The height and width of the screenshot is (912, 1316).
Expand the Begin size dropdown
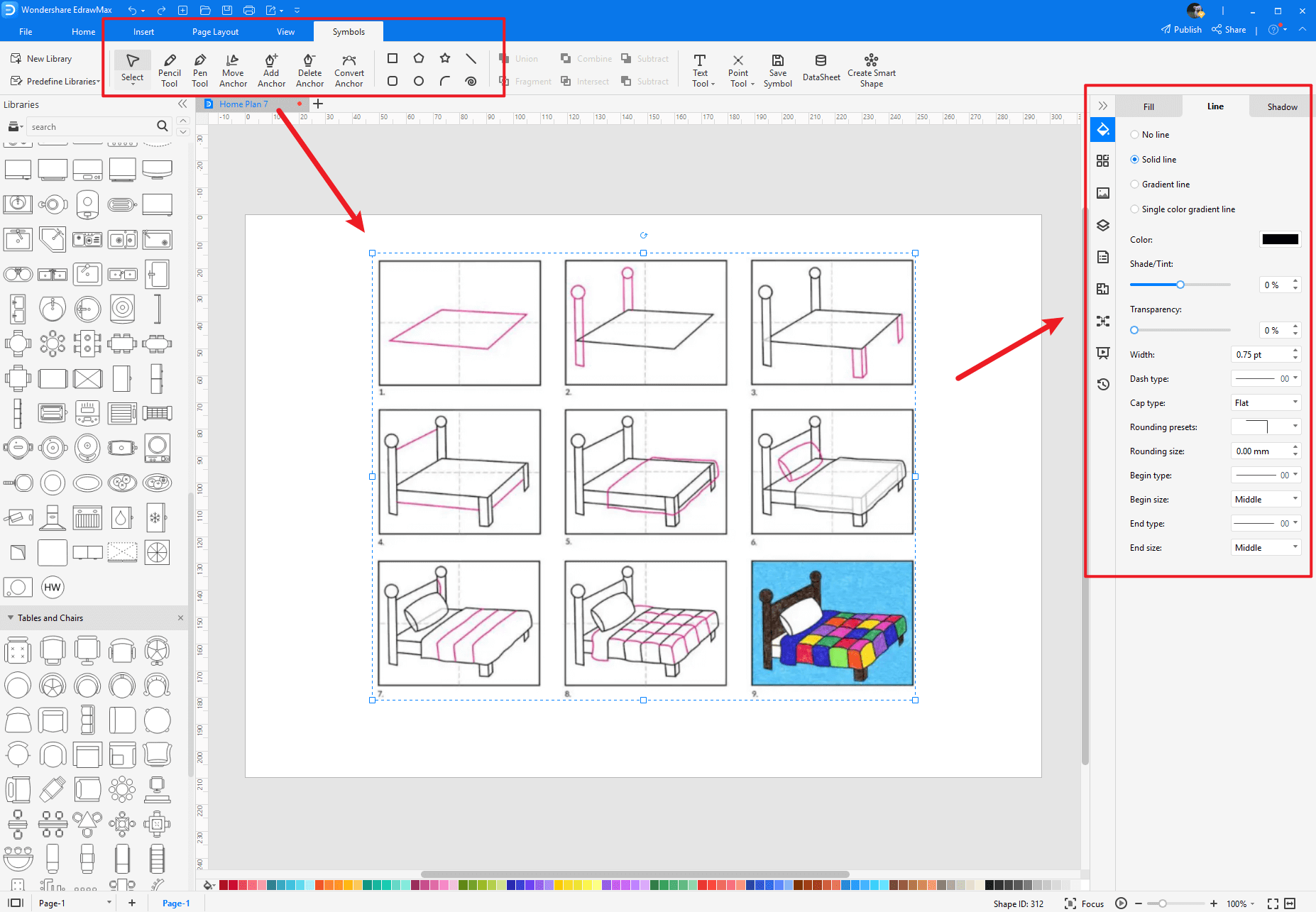click(1266, 500)
